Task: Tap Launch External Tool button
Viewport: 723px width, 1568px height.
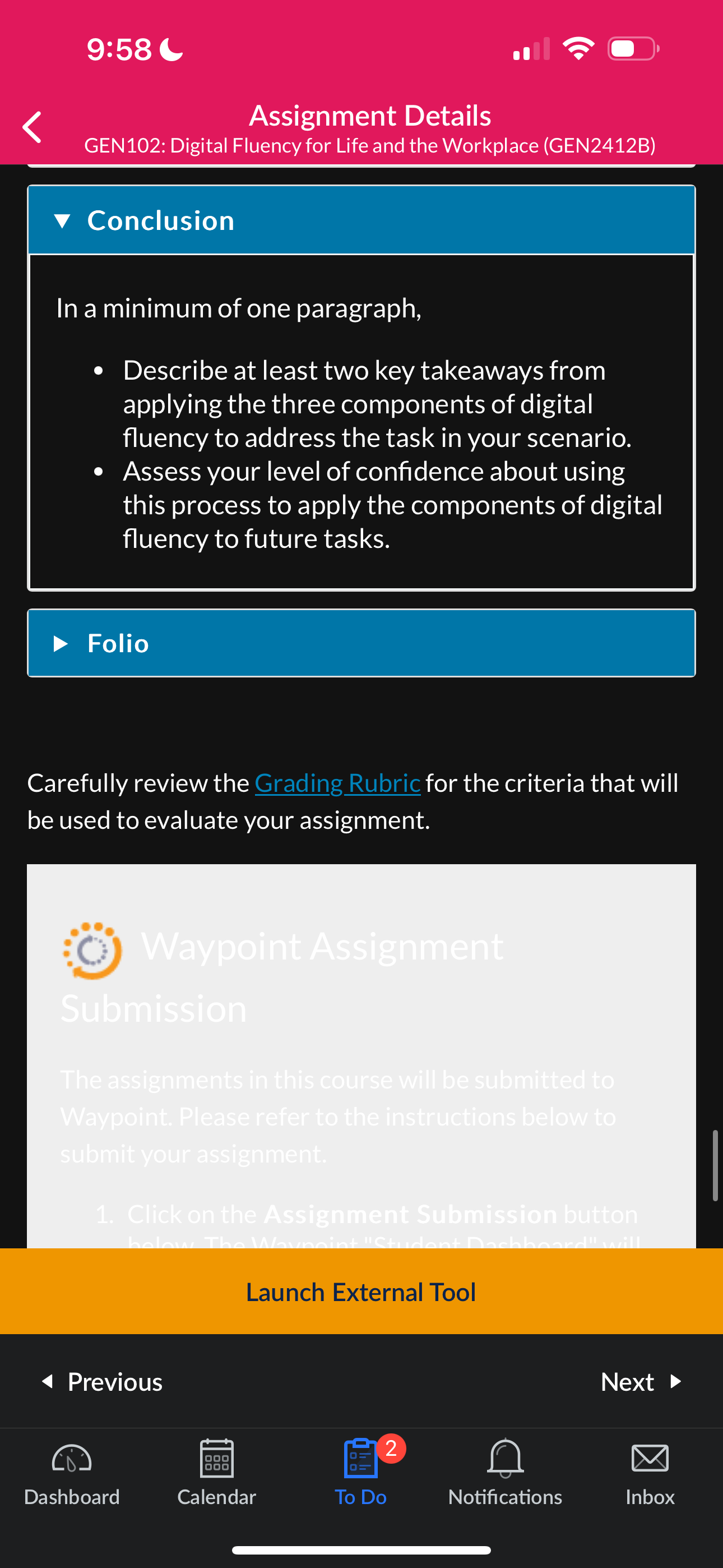Action: tap(361, 1291)
